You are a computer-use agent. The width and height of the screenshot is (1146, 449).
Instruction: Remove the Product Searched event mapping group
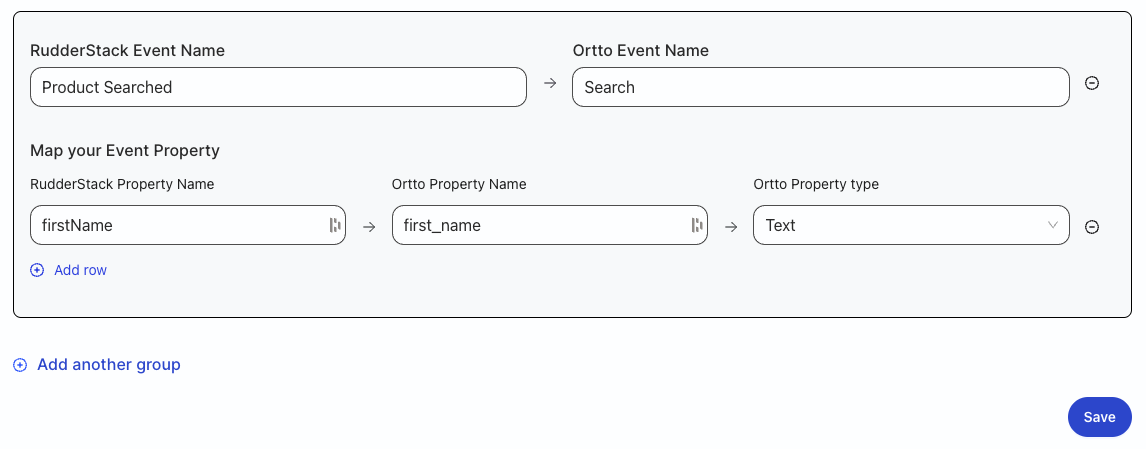1091,83
